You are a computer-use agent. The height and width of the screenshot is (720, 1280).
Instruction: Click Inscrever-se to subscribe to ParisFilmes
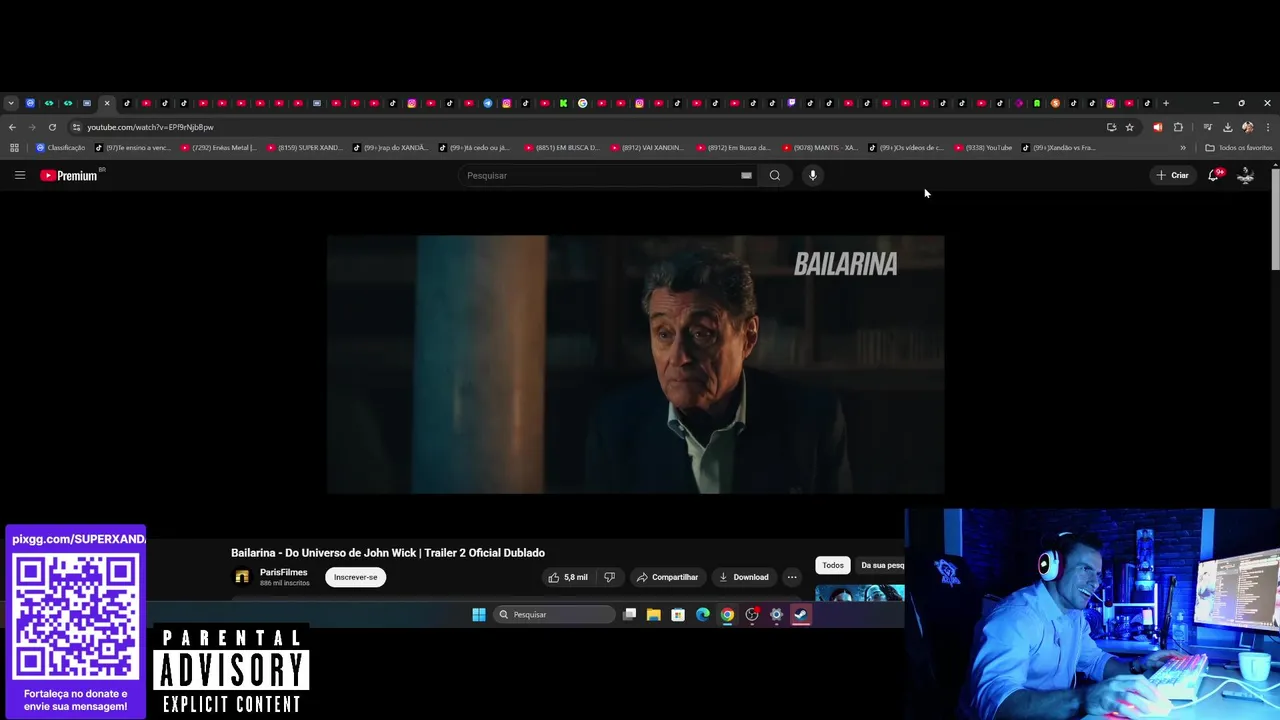click(x=355, y=577)
